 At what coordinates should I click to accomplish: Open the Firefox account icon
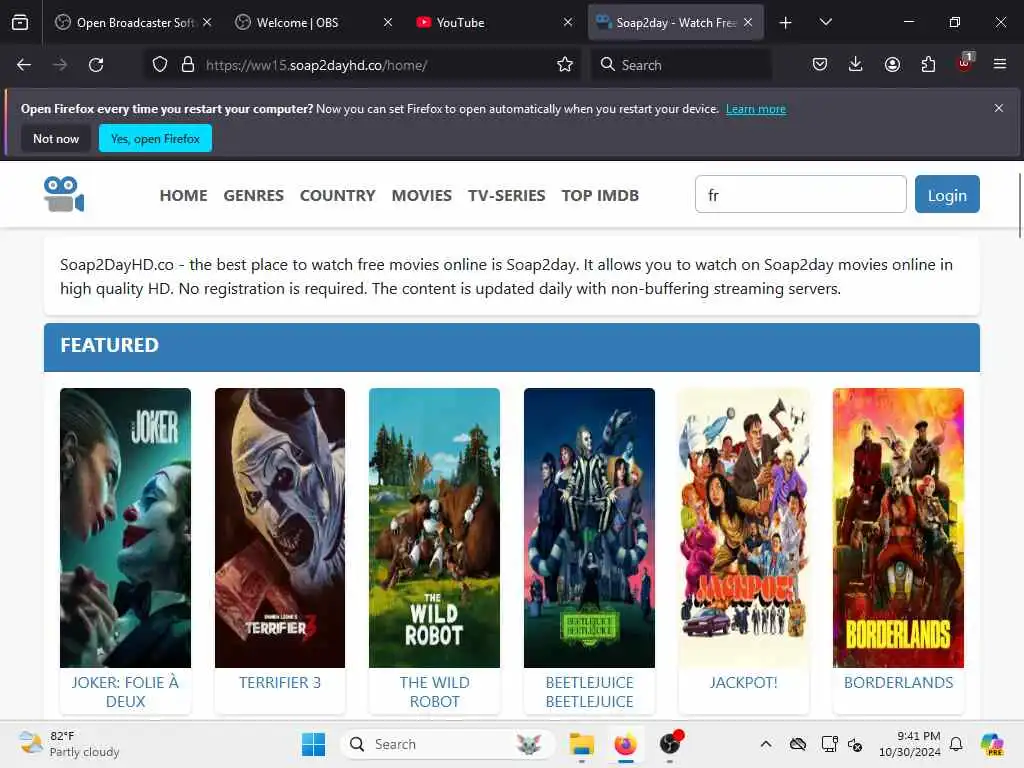892,65
